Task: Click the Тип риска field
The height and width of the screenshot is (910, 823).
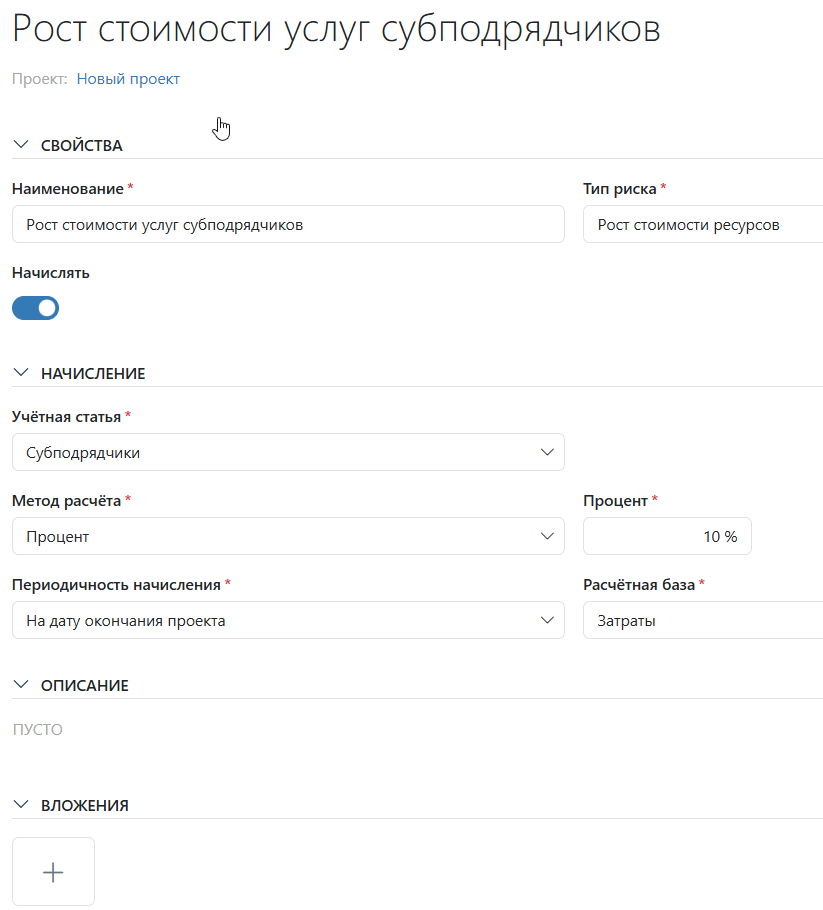Action: coord(702,225)
